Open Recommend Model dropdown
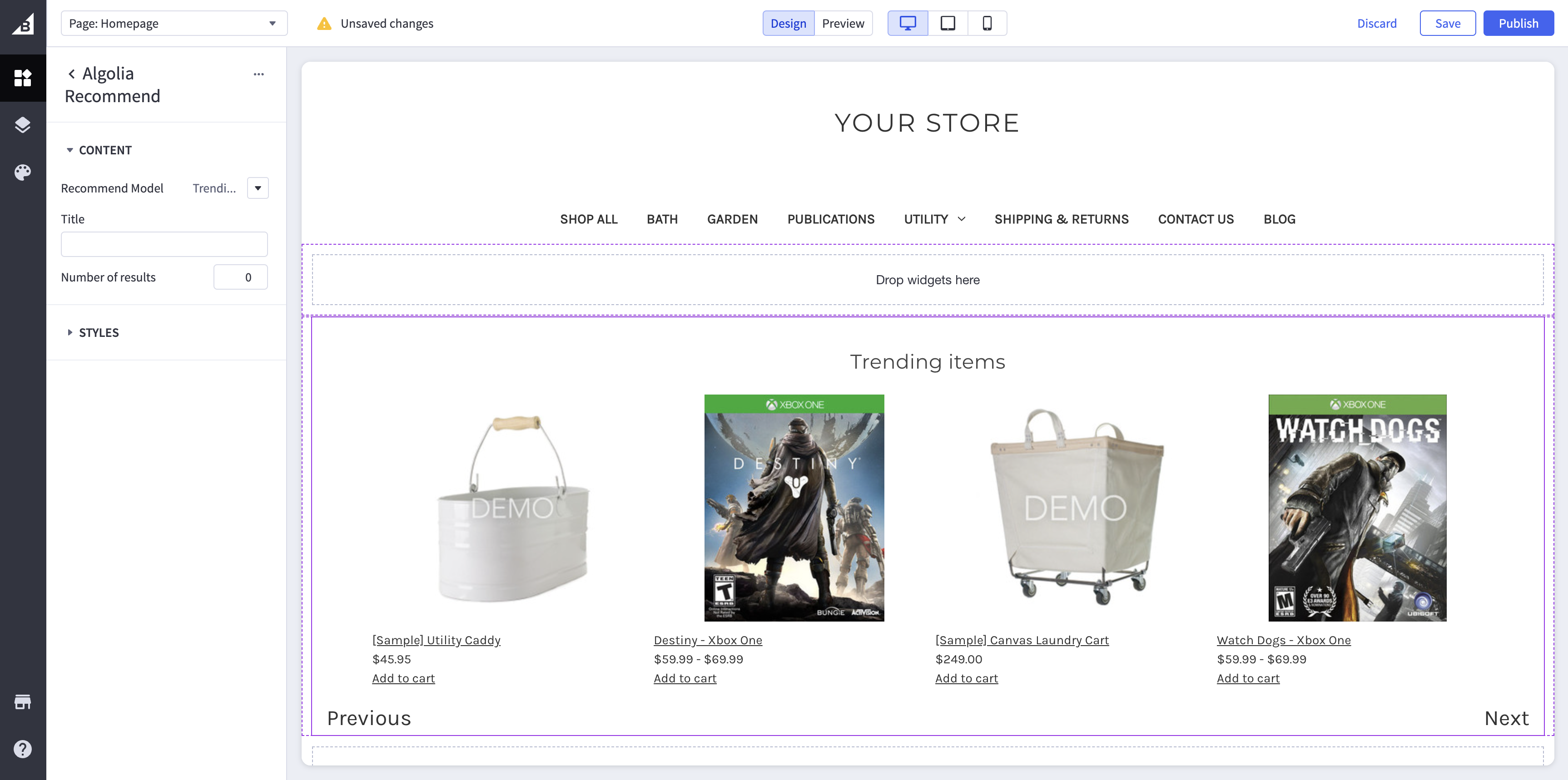This screenshot has height=780, width=1568. [x=258, y=188]
